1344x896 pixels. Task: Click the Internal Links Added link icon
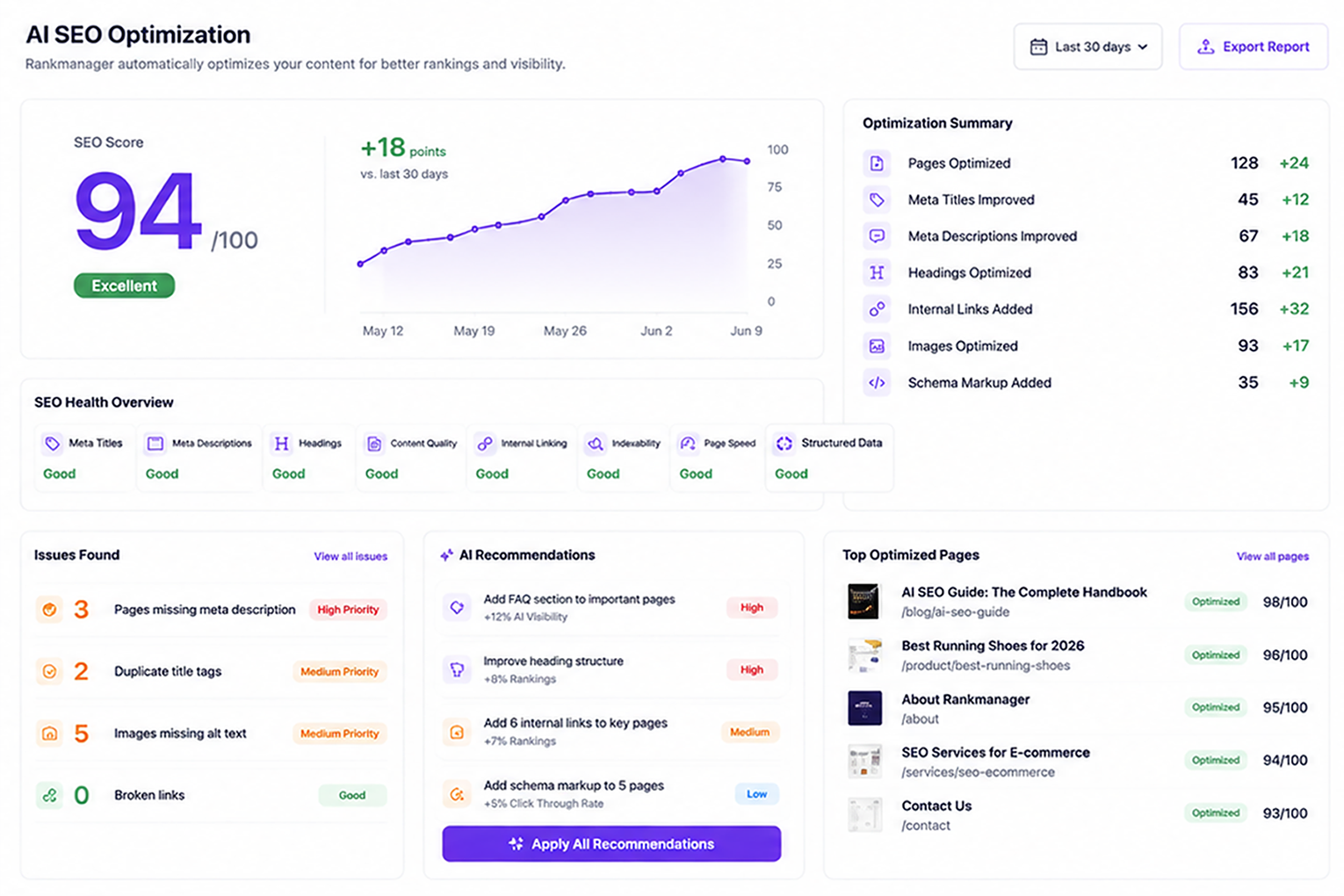click(877, 309)
